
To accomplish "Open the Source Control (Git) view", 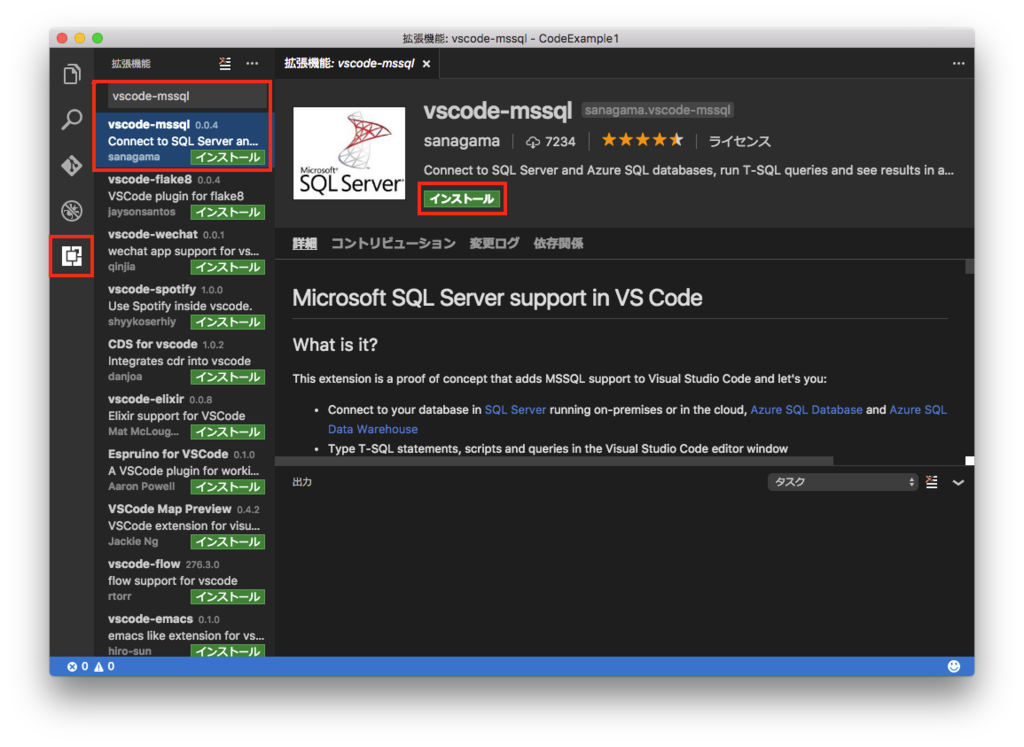I will (72, 165).
